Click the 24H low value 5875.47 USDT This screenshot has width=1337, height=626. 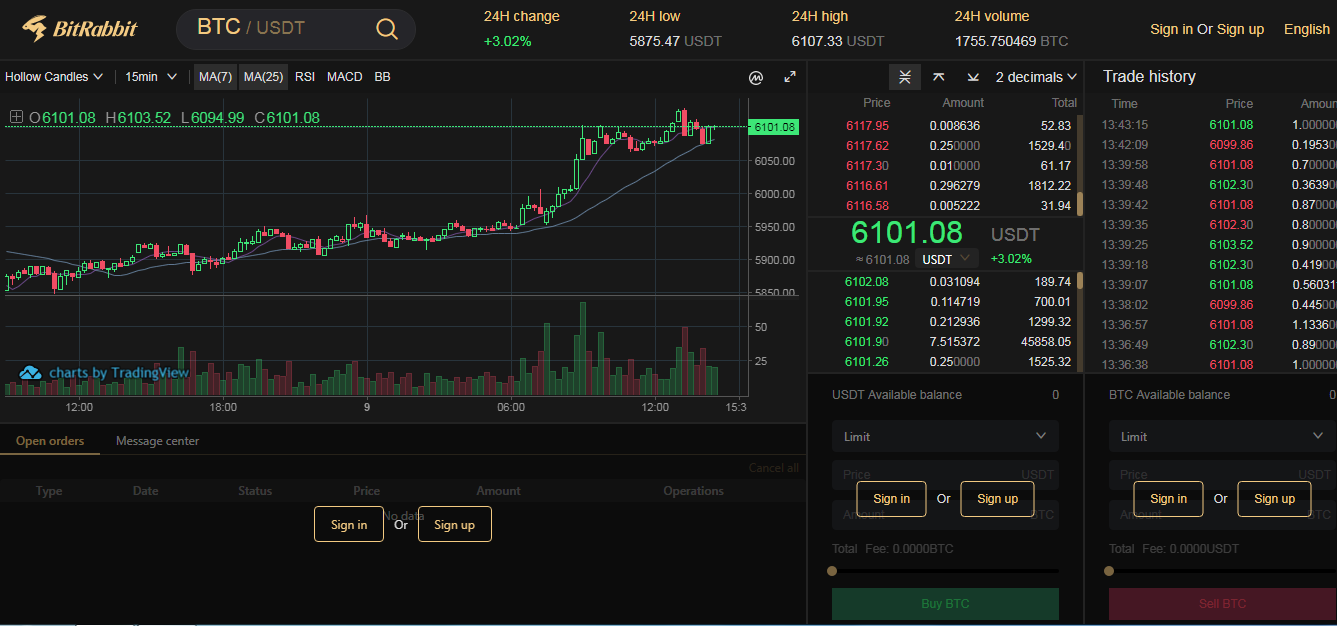[675, 41]
